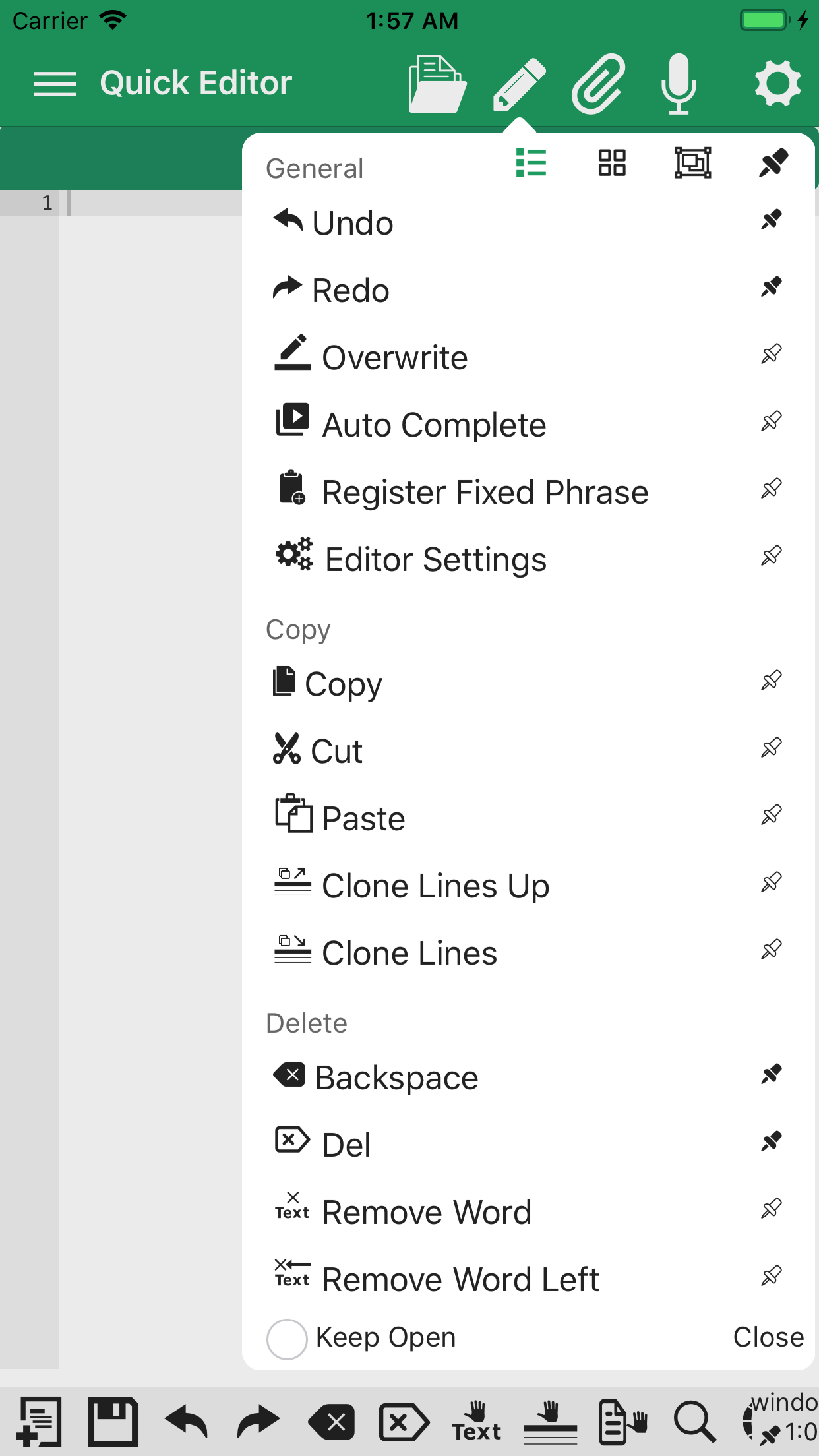Close the edit popup menu
This screenshot has height=1456, width=819.
(768, 1337)
